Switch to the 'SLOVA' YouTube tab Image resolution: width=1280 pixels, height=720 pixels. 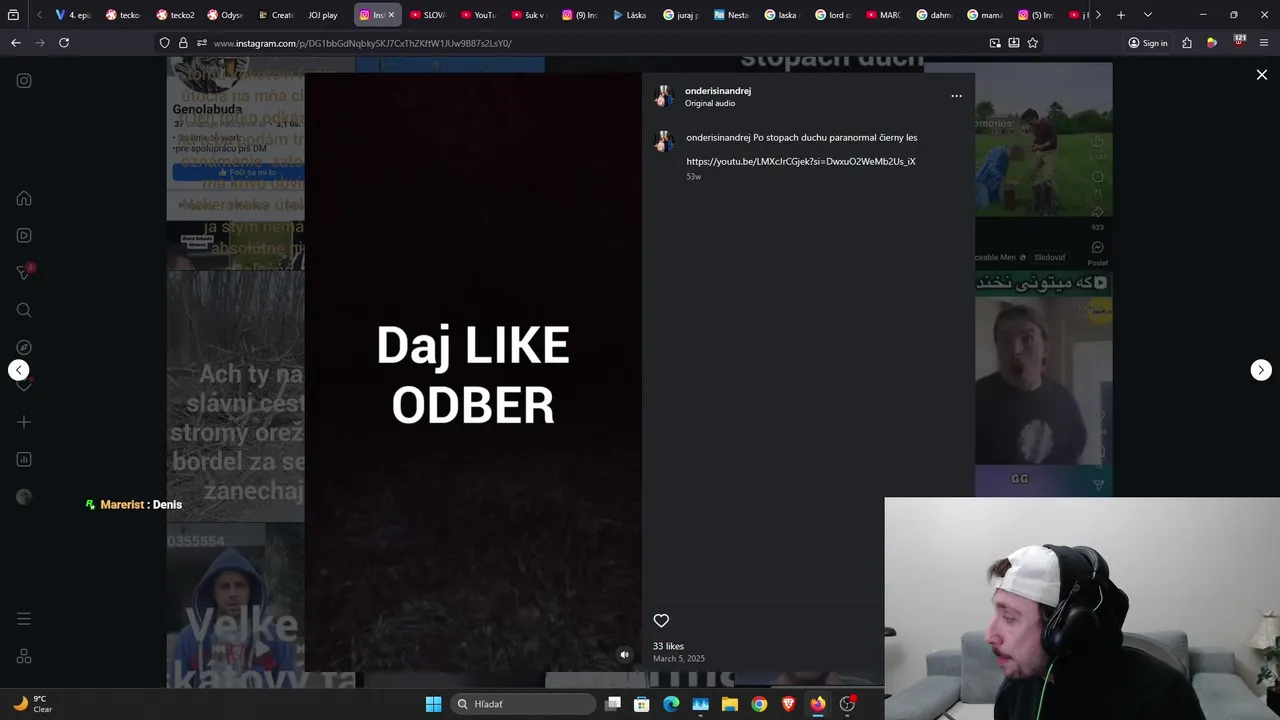pyautogui.click(x=428, y=15)
